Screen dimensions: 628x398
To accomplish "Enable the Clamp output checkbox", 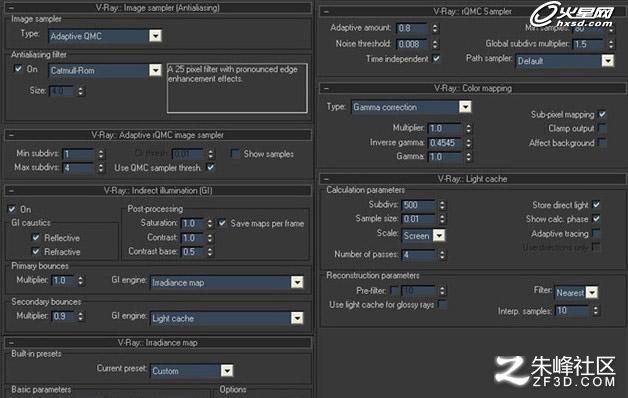I will tap(602, 128).
